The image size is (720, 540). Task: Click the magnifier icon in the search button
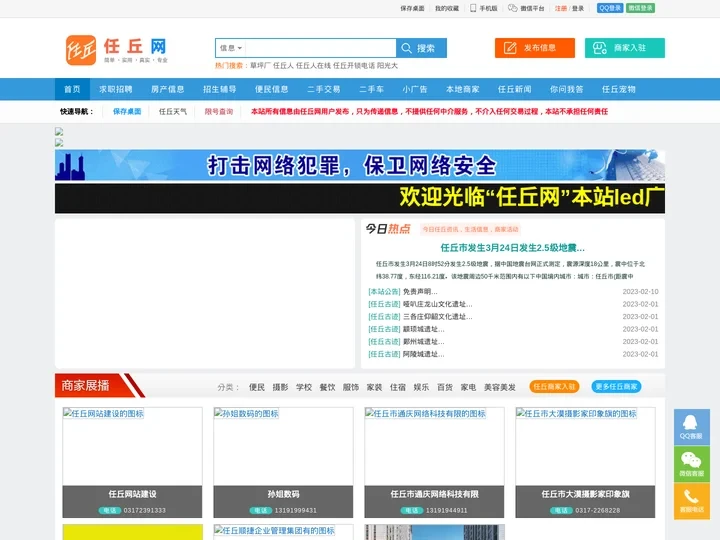point(406,48)
